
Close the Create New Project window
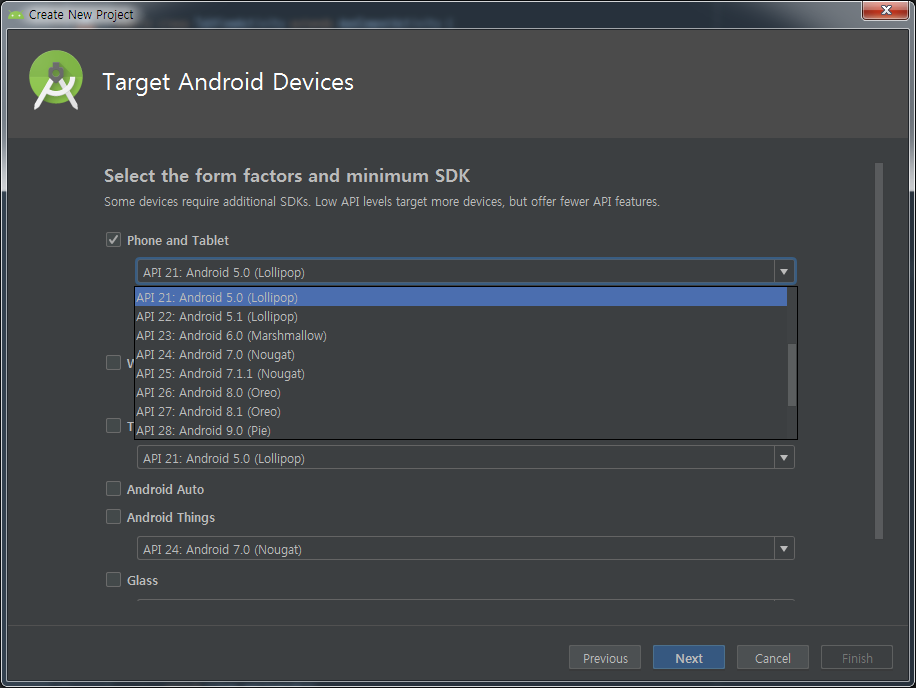pos(886,10)
